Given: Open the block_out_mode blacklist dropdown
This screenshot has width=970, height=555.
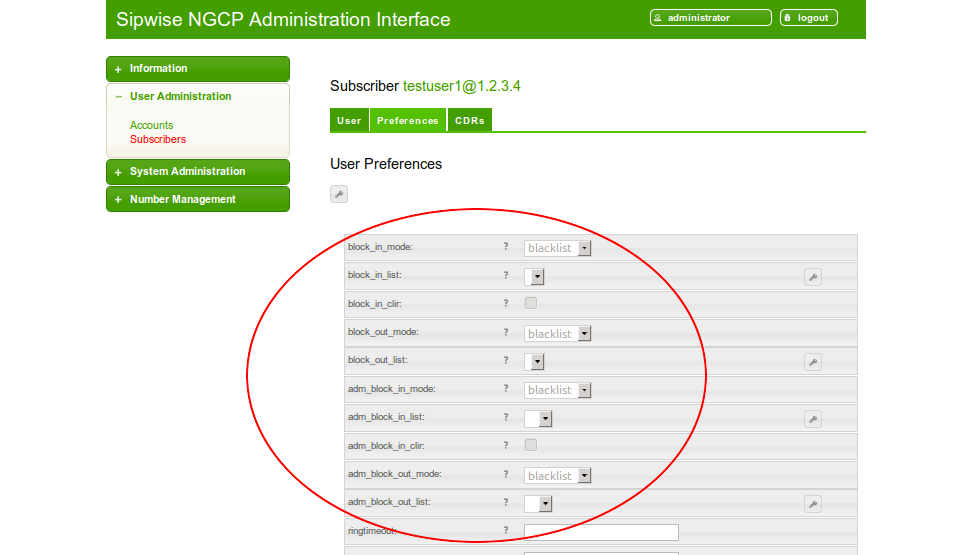Looking at the screenshot, I should click(x=557, y=333).
